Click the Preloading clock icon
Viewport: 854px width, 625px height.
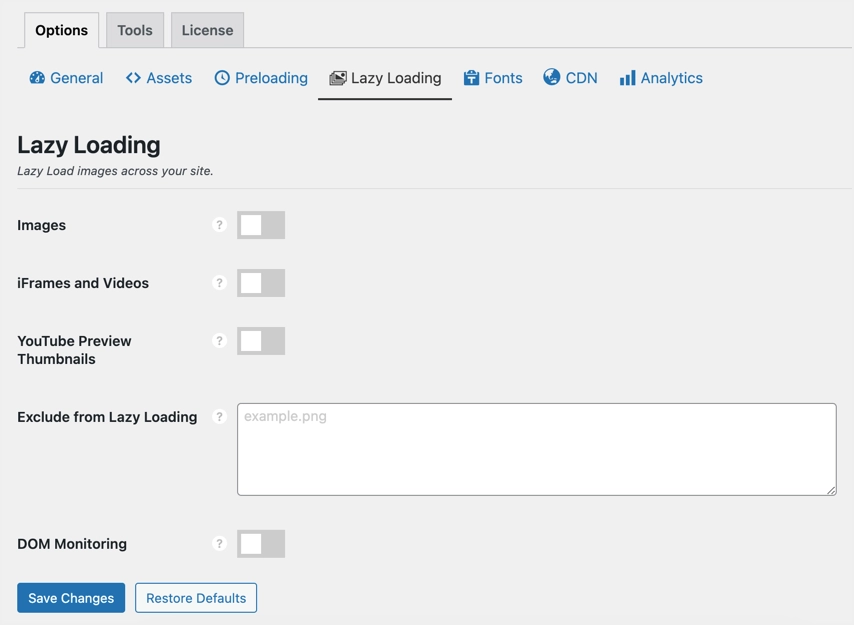(x=222, y=78)
